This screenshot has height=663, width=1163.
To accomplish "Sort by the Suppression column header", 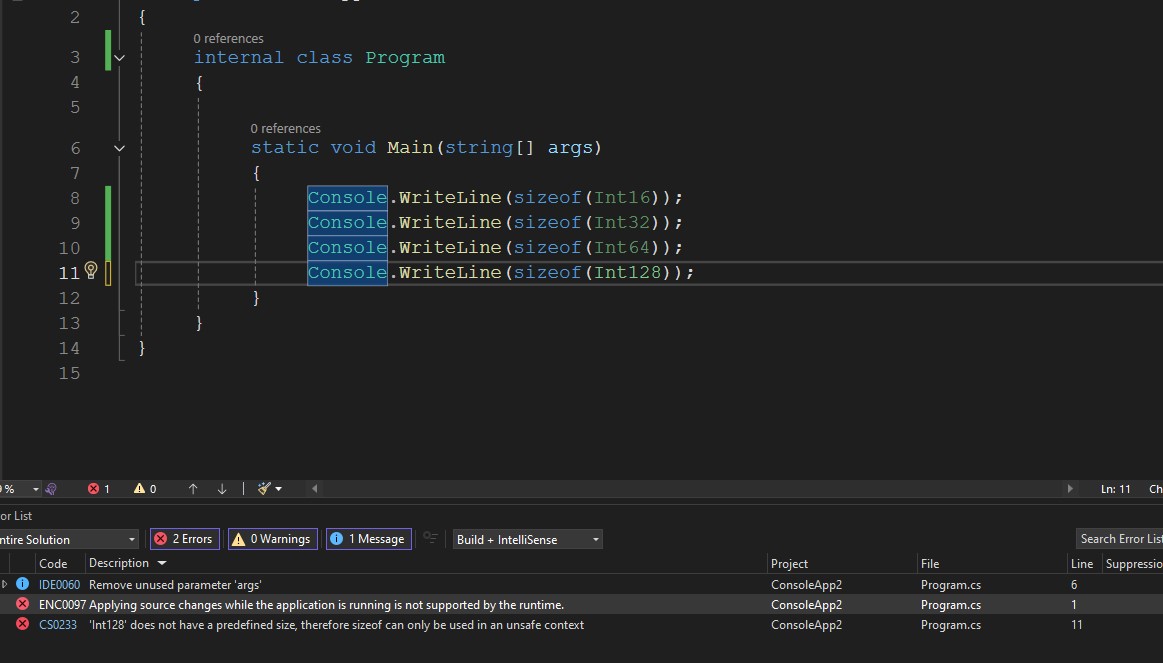I will pos(1134,564).
